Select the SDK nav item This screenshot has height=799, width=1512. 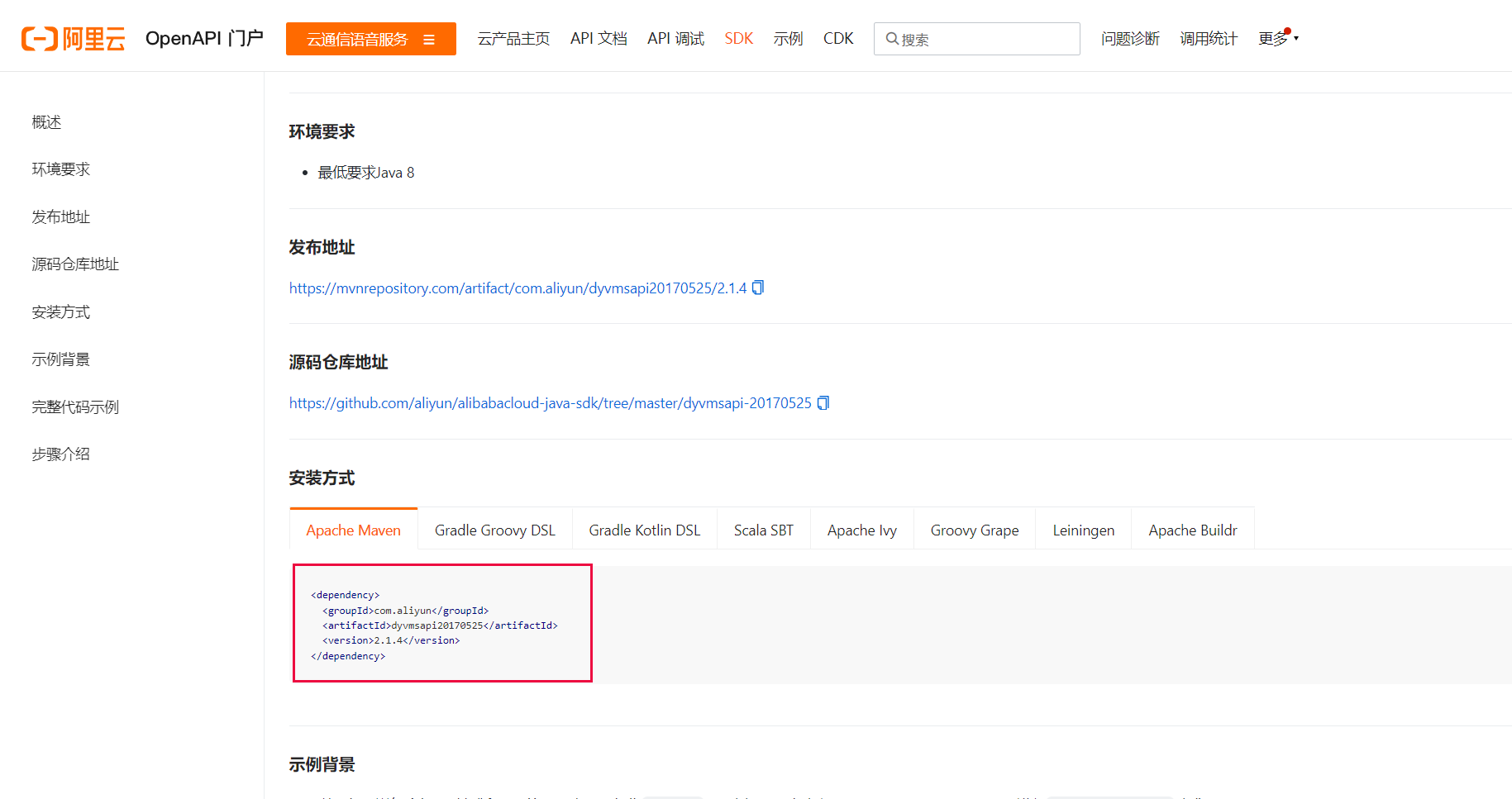pos(739,39)
